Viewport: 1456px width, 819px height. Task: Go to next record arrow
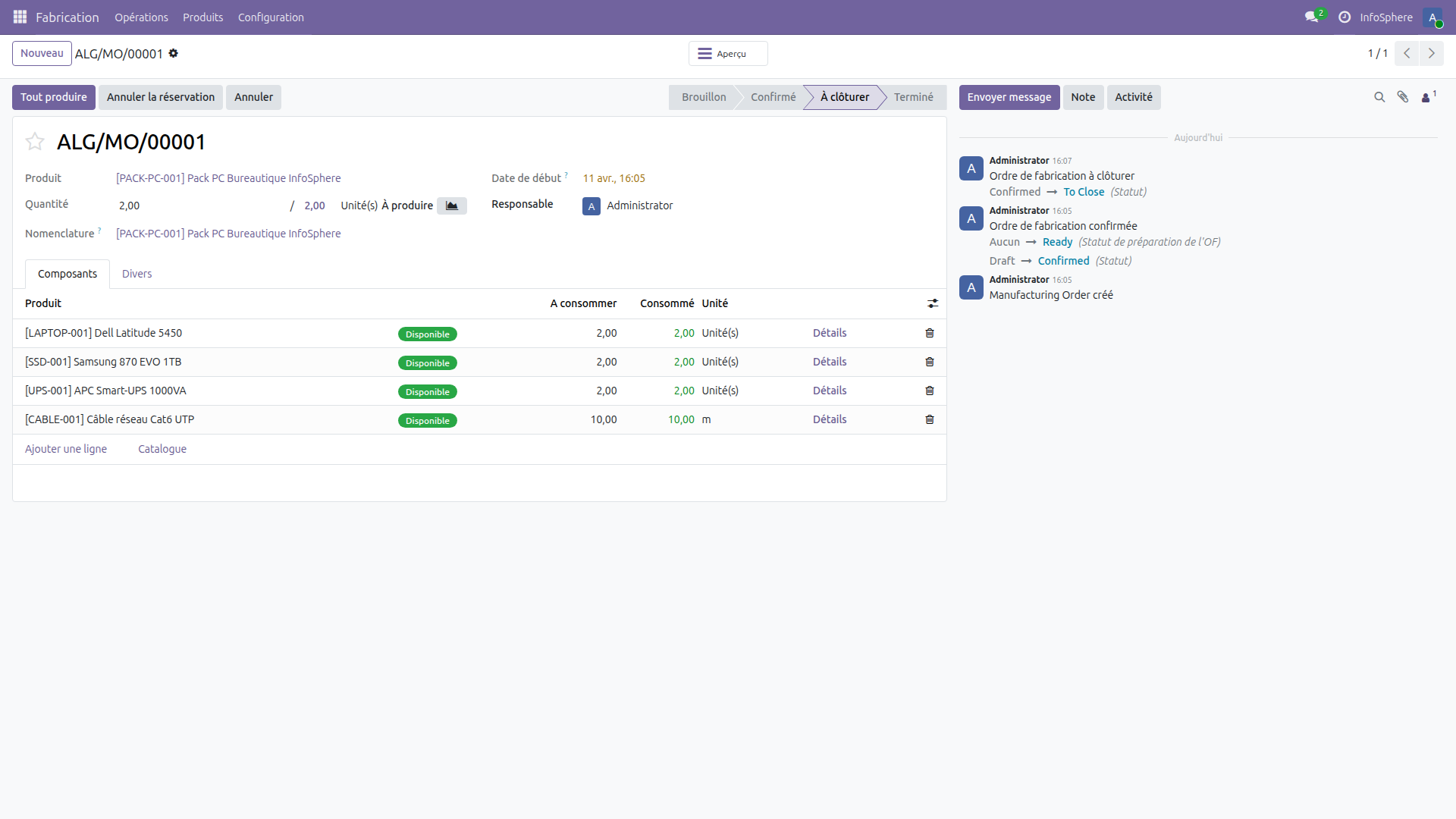(x=1432, y=53)
